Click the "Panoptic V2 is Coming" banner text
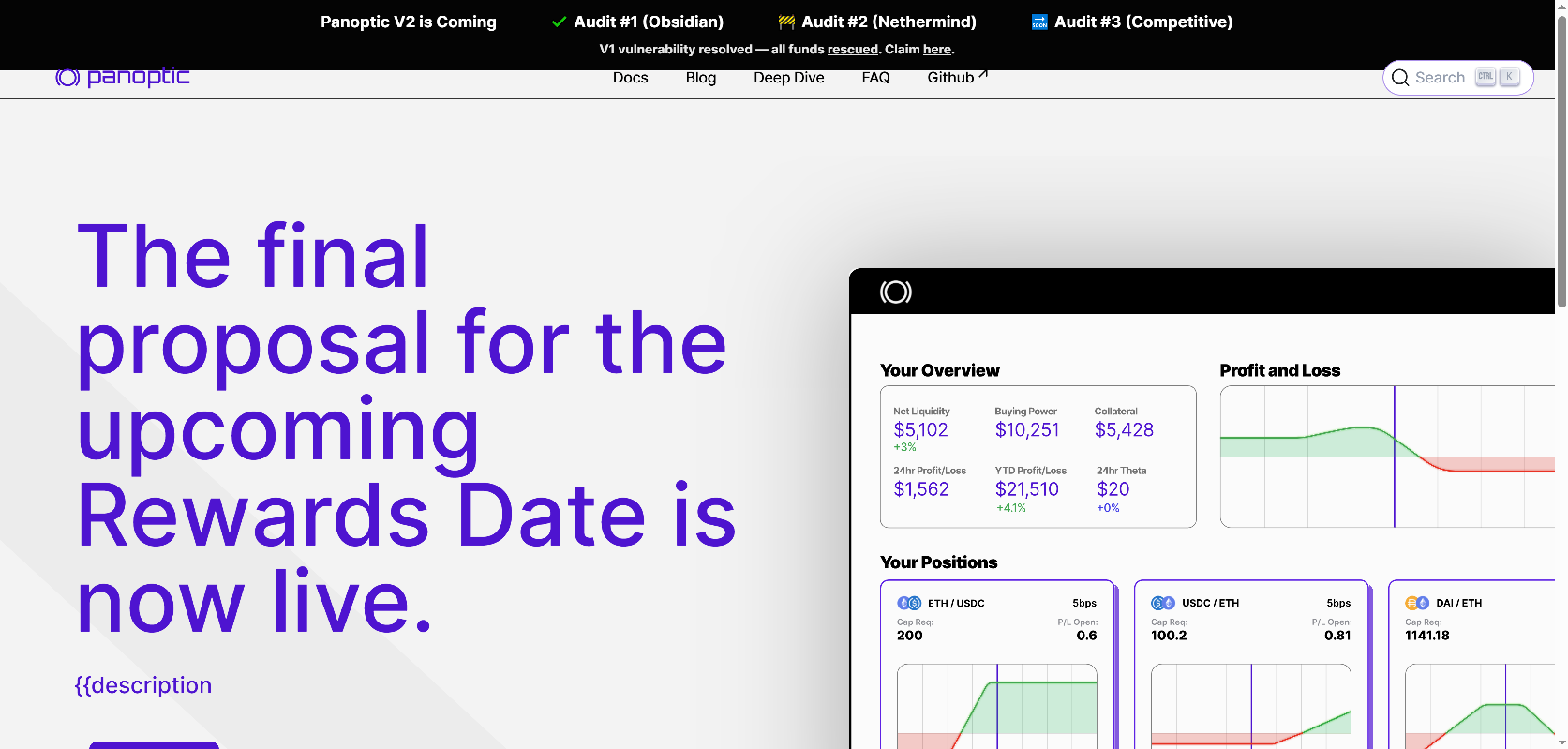This screenshot has height=749, width=1568. [x=409, y=22]
